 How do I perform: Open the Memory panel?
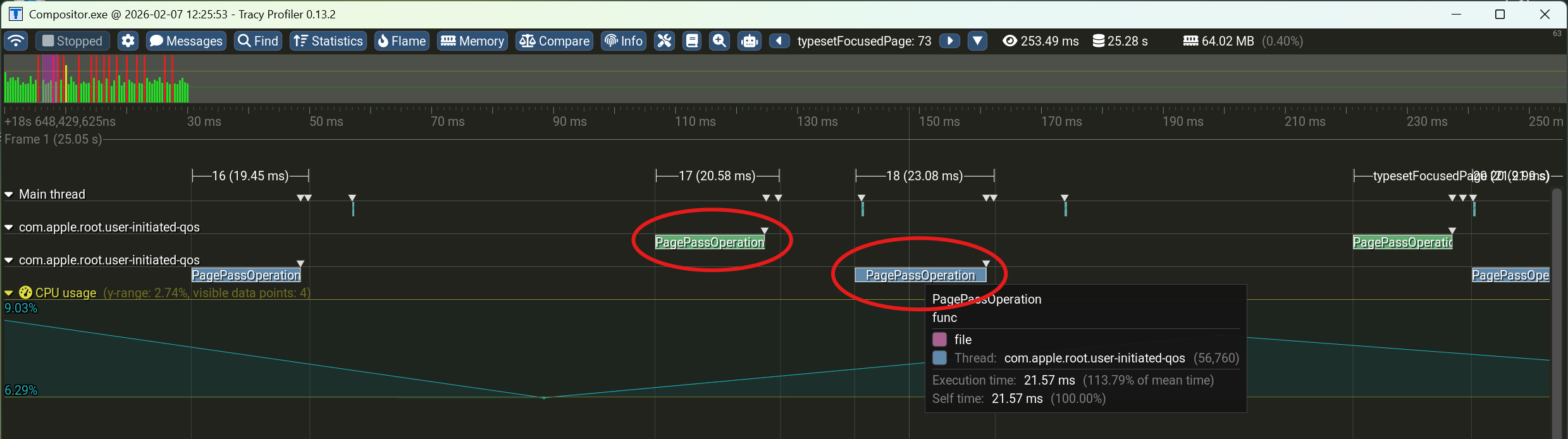click(x=472, y=41)
